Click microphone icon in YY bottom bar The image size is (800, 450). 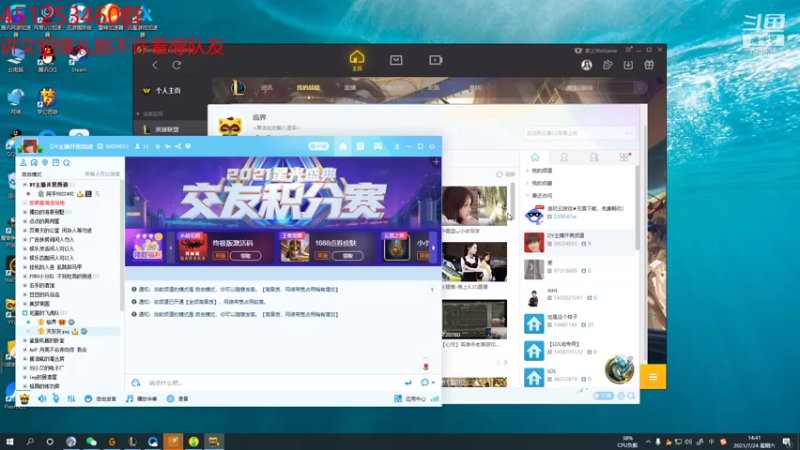56,398
